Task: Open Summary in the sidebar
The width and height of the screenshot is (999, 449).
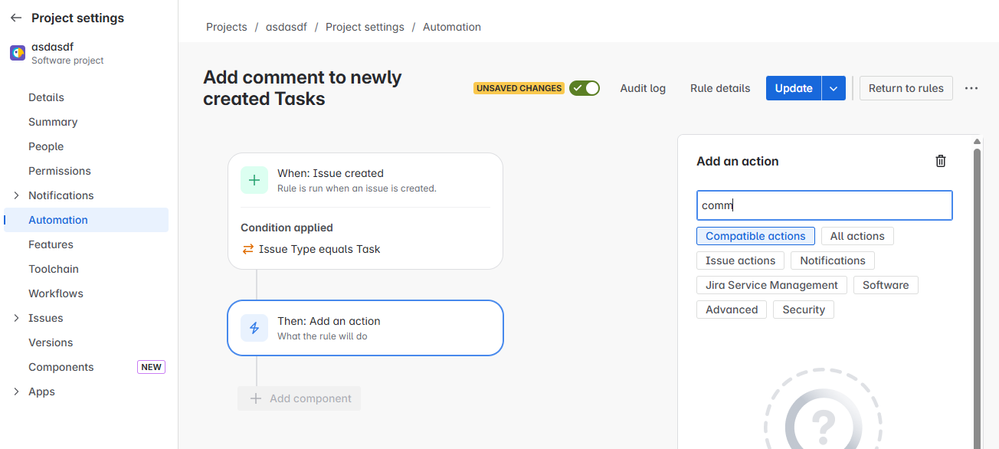Action: click(53, 122)
